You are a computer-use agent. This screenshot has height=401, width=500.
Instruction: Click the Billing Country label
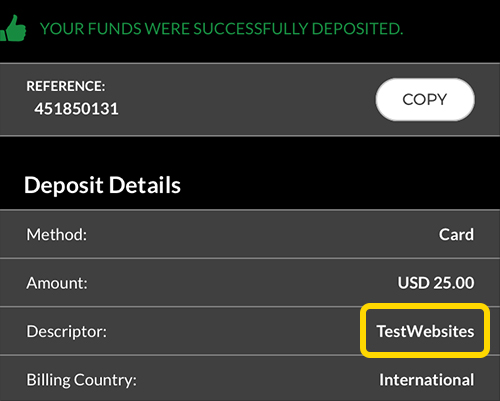pos(81,380)
